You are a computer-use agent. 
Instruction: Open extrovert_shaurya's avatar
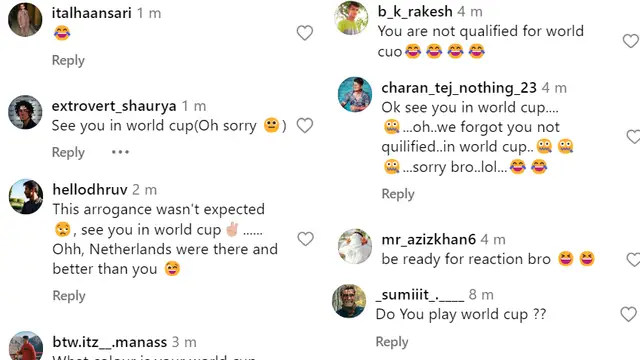[x=25, y=112]
